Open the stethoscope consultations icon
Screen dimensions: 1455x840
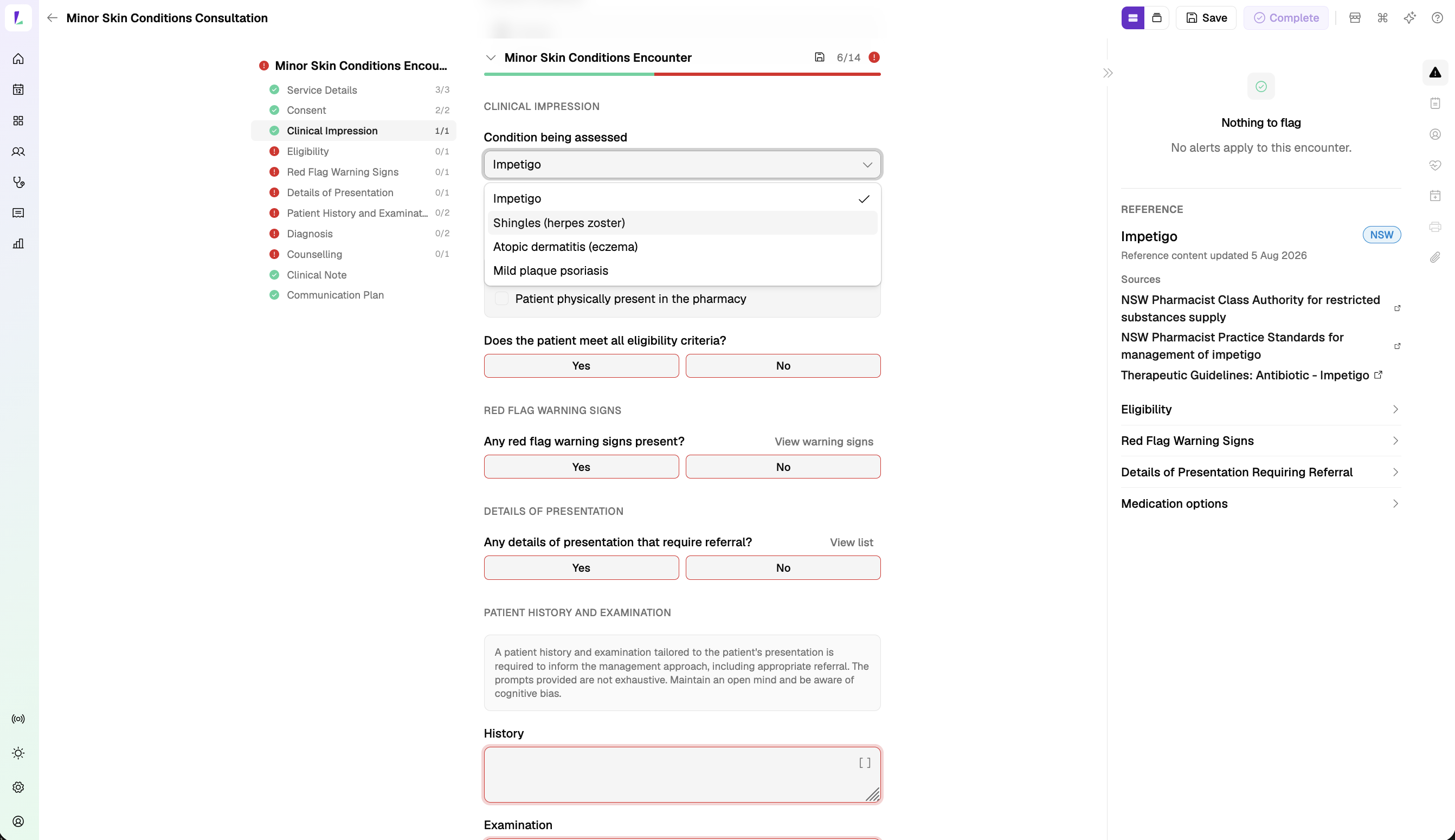coord(18,182)
